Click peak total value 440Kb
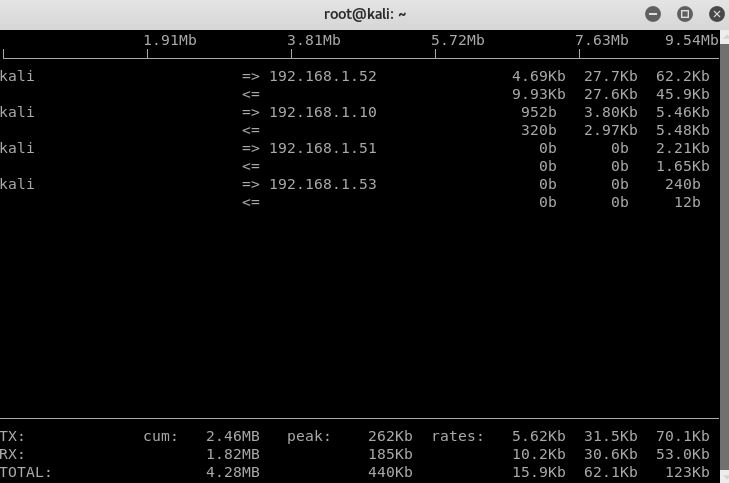 coord(390,472)
